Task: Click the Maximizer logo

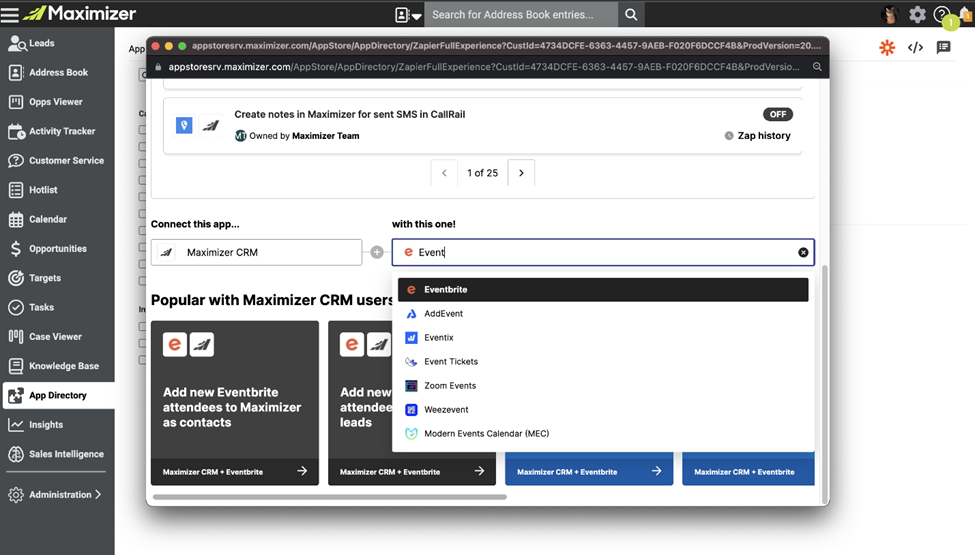Action: [x=80, y=13]
